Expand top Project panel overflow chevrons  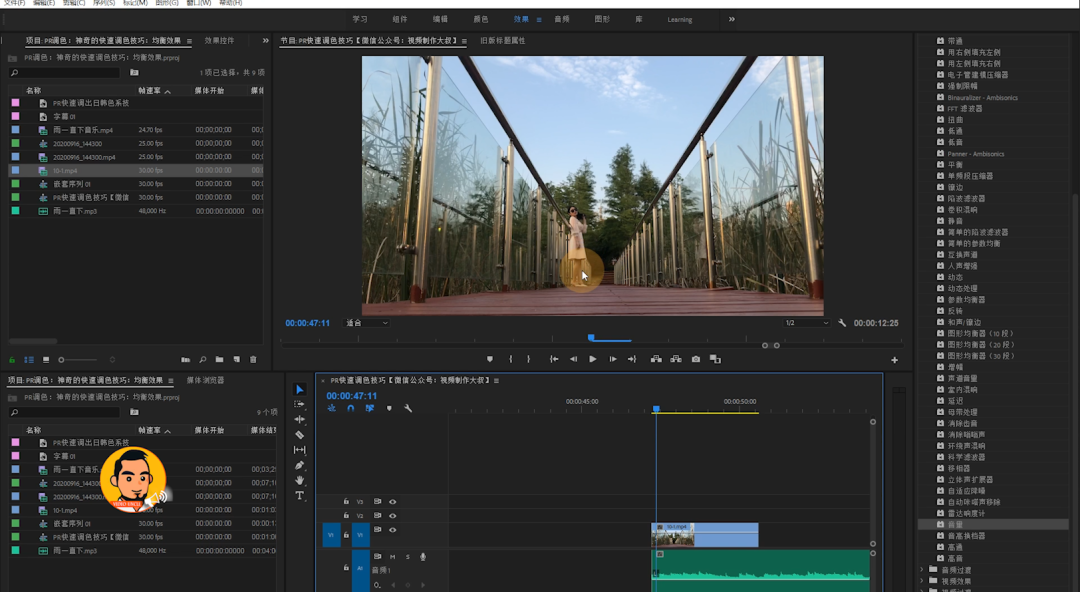265,41
